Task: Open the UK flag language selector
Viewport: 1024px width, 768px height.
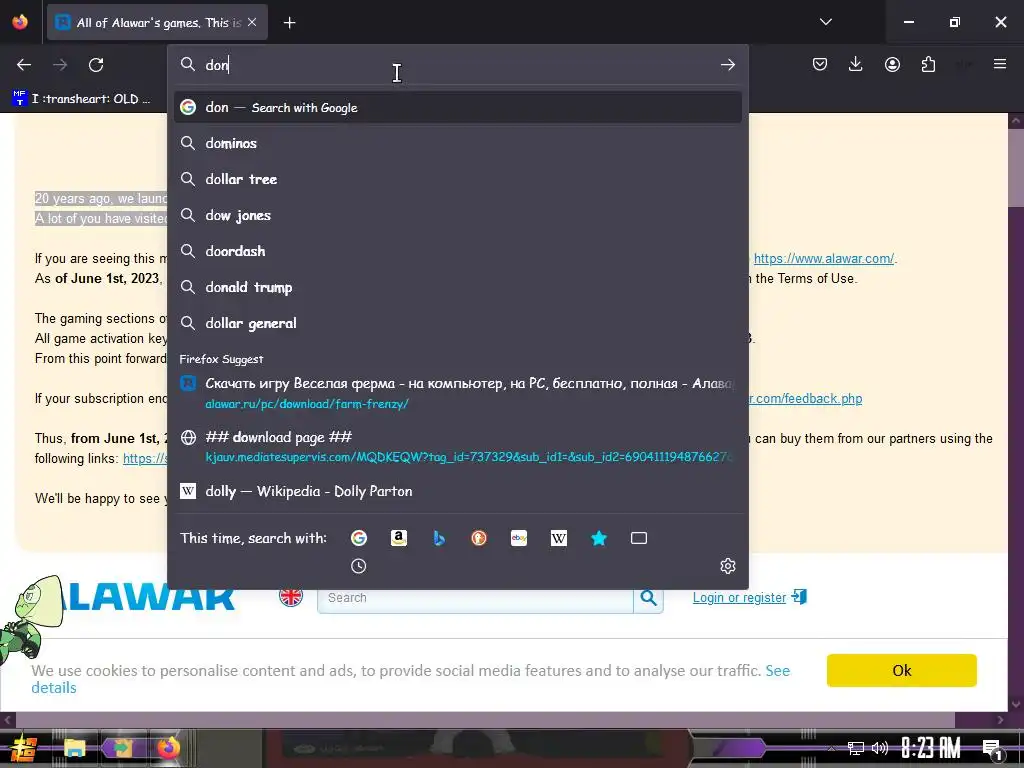Action: point(291,597)
